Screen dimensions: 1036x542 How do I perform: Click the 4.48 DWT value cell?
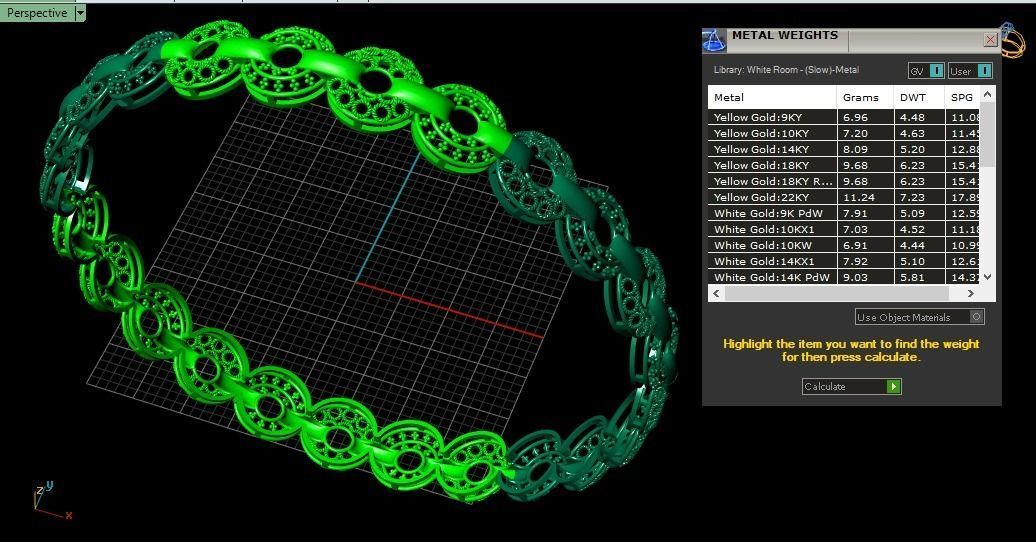click(919, 117)
